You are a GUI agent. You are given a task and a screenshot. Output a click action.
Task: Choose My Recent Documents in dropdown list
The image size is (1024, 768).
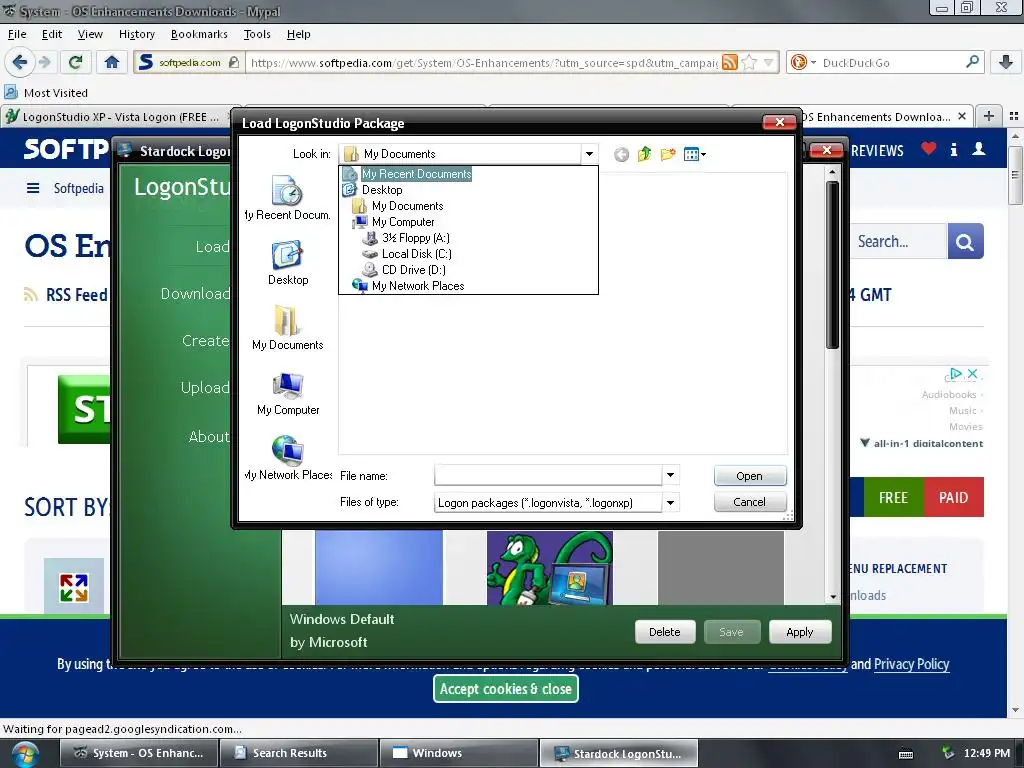[416, 174]
